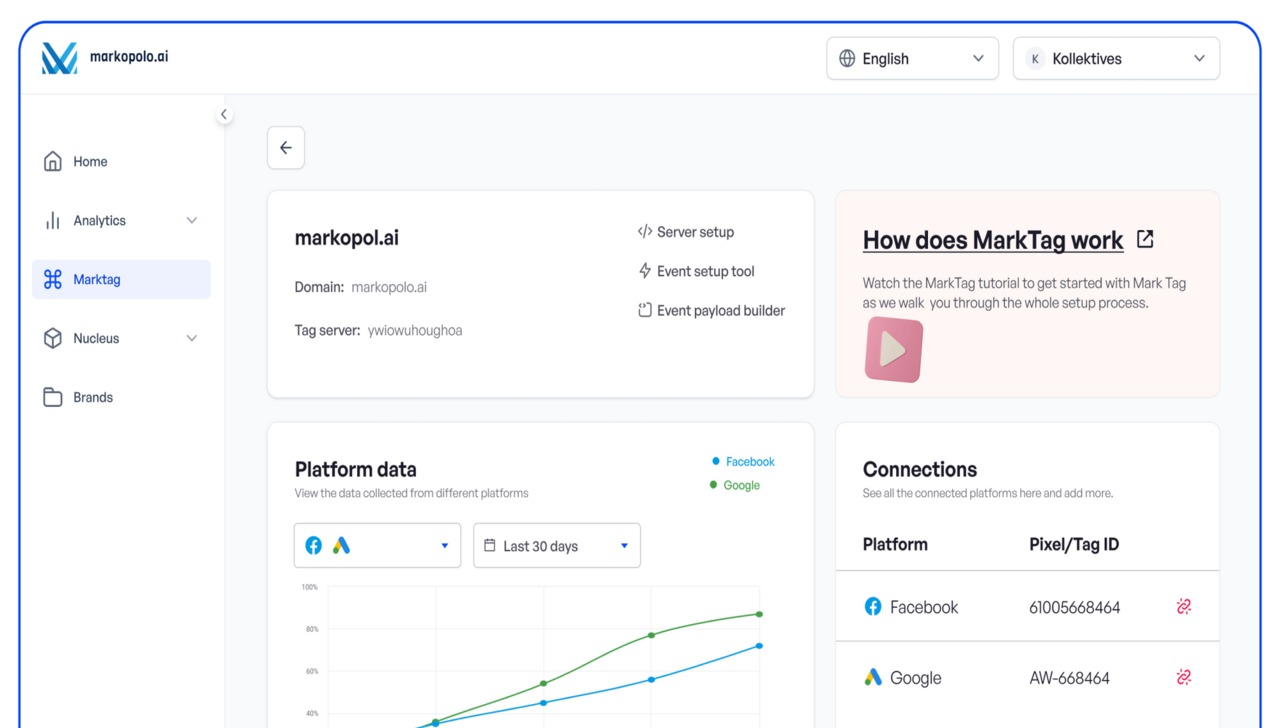The image size is (1280, 728).
Task: Go back using the arrow button
Action: coord(286,148)
